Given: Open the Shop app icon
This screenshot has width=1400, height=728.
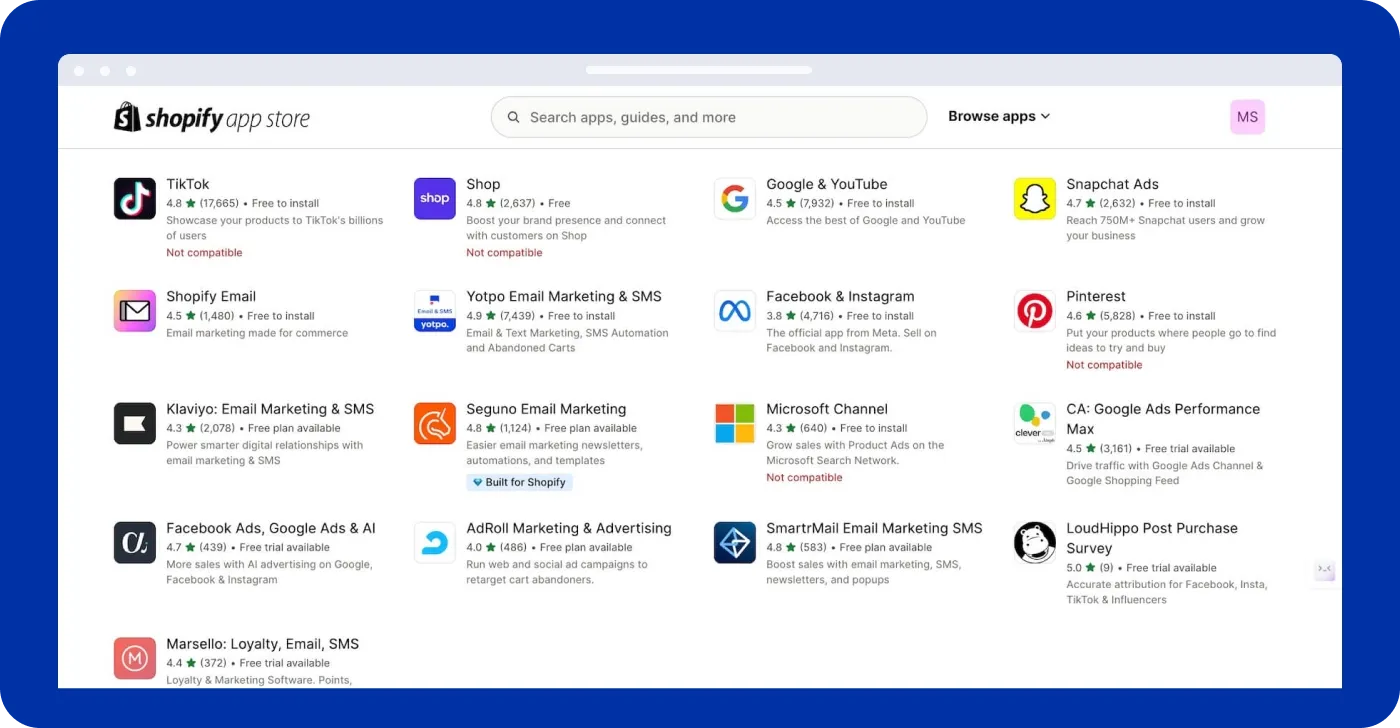Looking at the screenshot, I should (434, 199).
